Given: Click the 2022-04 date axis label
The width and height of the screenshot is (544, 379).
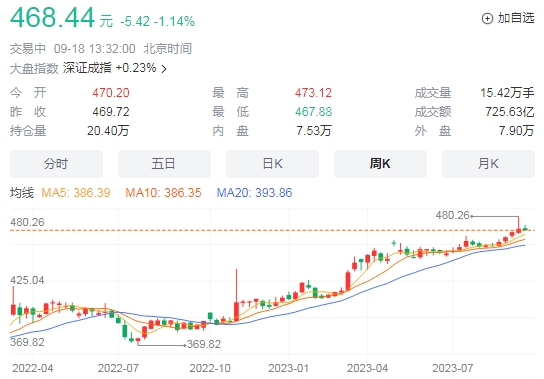Looking at the screenshot, I should (33, 368).
